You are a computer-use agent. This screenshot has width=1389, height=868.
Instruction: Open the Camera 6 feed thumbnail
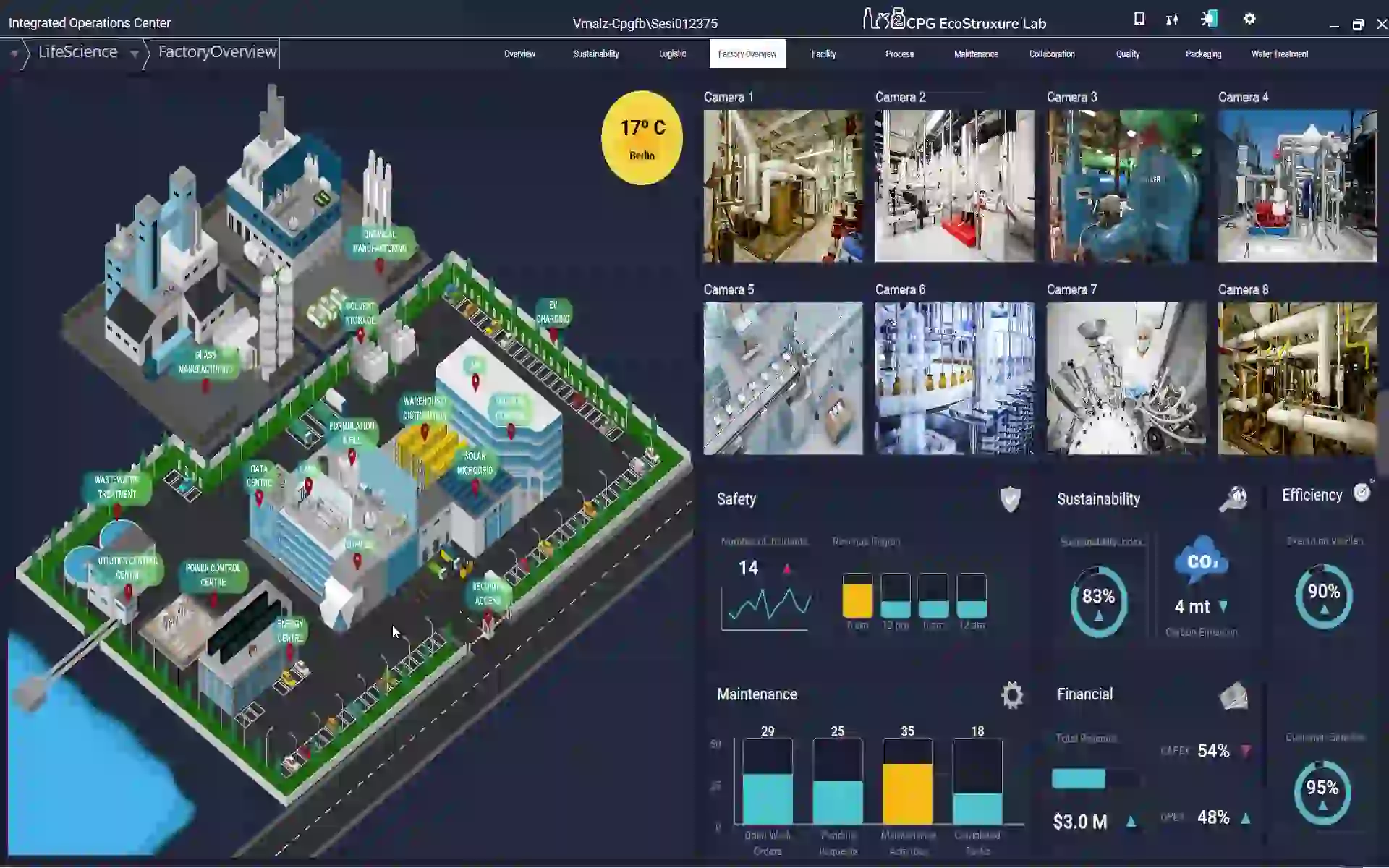point(954,378)
